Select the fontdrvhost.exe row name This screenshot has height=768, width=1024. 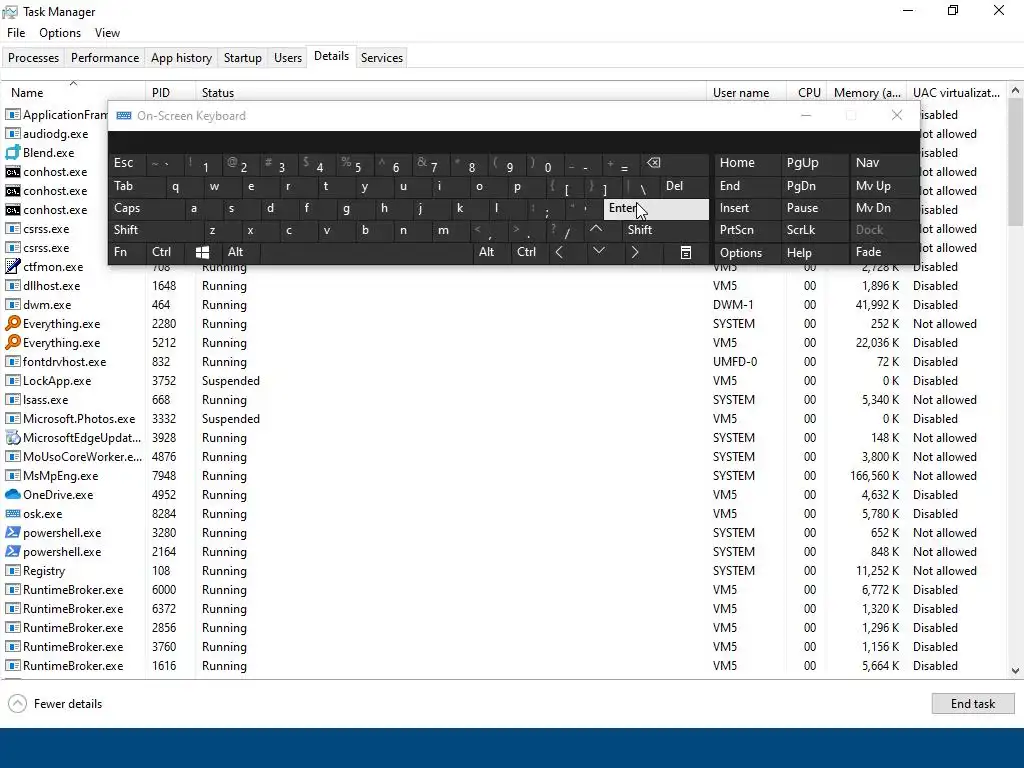(65, 362)
